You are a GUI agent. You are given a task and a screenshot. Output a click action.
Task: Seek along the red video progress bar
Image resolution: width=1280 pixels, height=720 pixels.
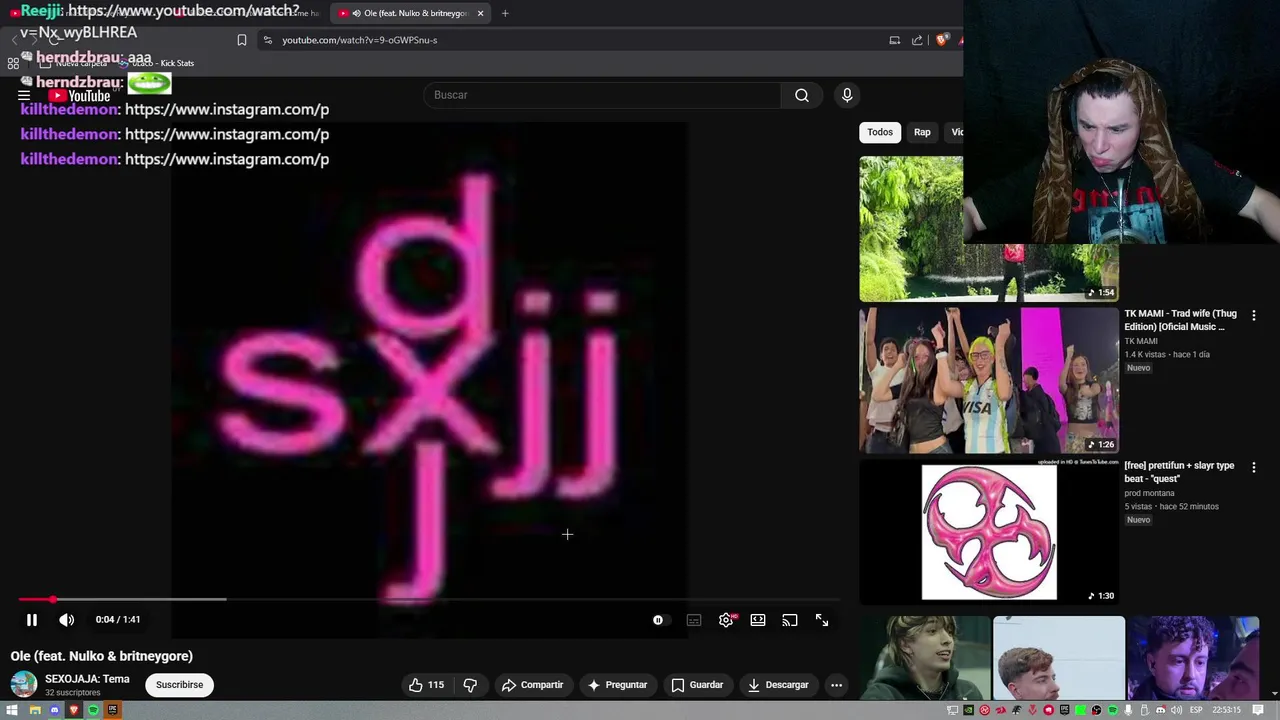click(428, 599)
